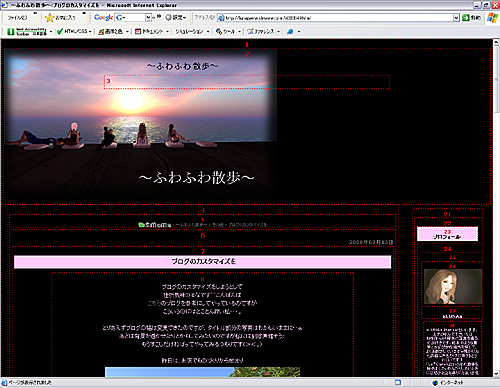
Task: Click the Google toolbar search field
Action: tap(130, 17)
